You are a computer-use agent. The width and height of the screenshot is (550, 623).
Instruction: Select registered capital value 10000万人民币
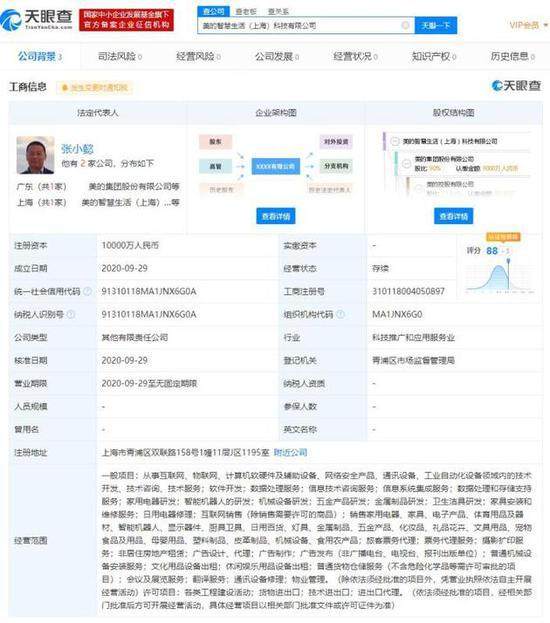pyautogui.click(x=130, y=246)
